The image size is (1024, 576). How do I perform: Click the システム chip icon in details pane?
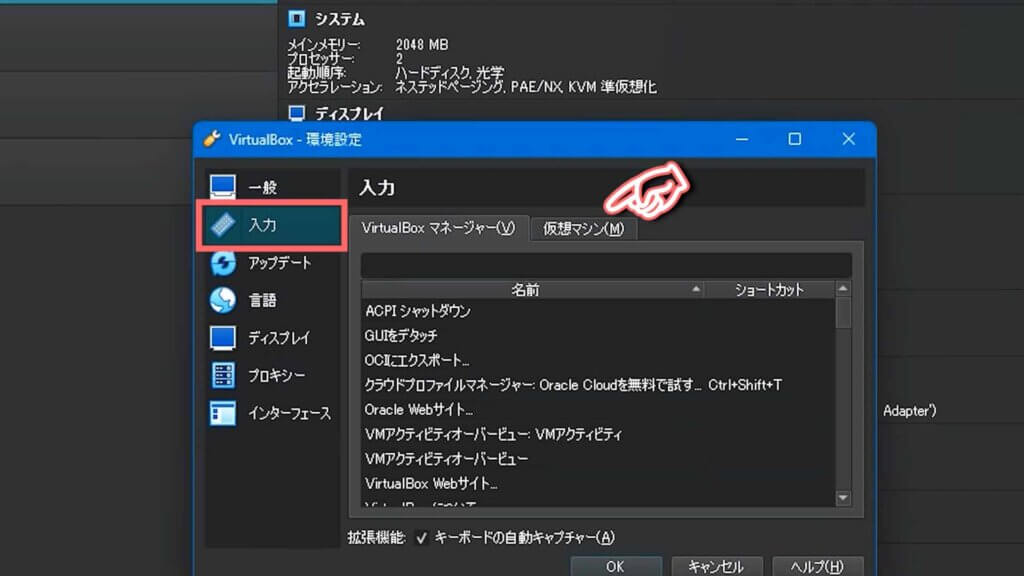[296, 19]
